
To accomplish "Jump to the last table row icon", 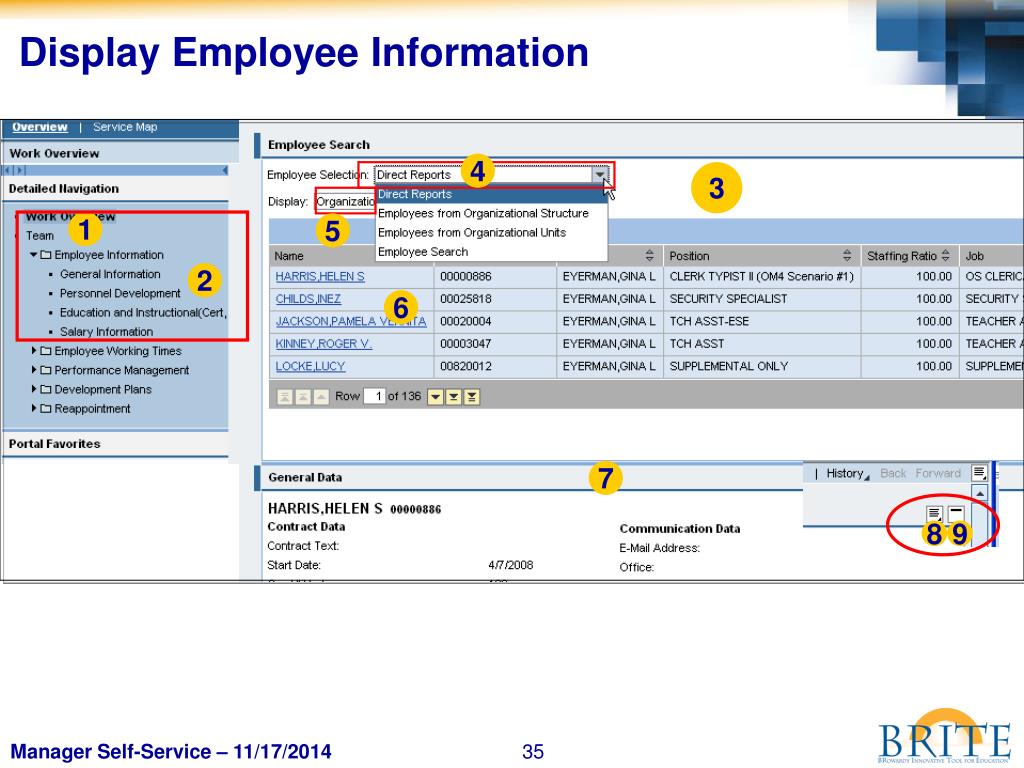I will point(472,396).
